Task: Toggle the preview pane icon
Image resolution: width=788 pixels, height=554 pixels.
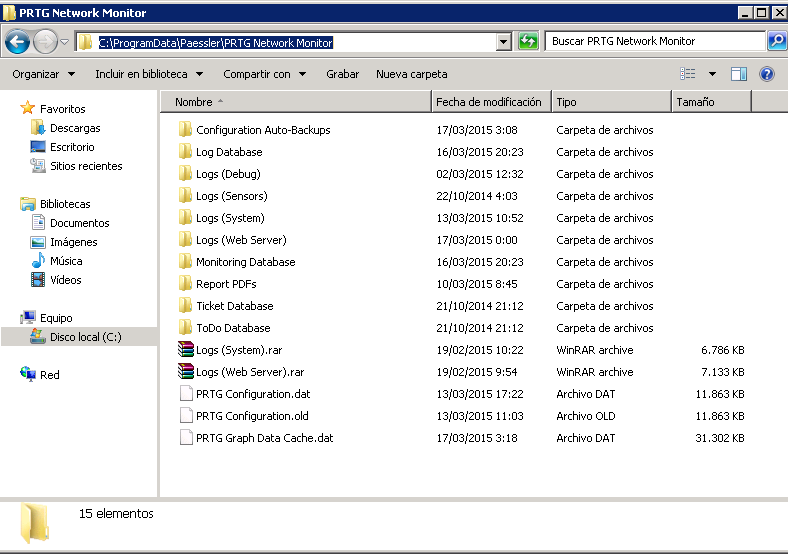Action: (x=739, y=74)
